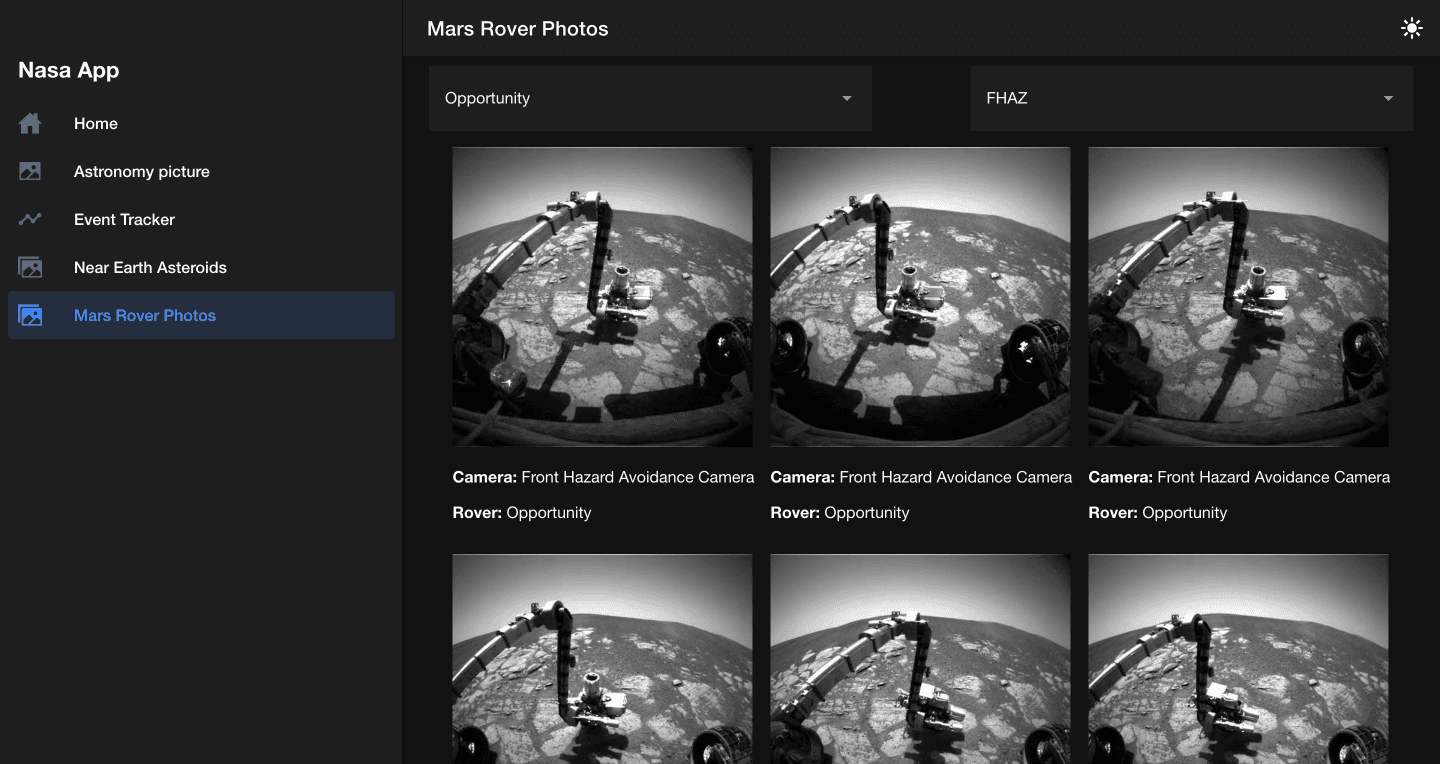This screenshot has width=1440, height=764.
Task: Select the Mars Rover Photos image icon
Action: tap(30, 315)
